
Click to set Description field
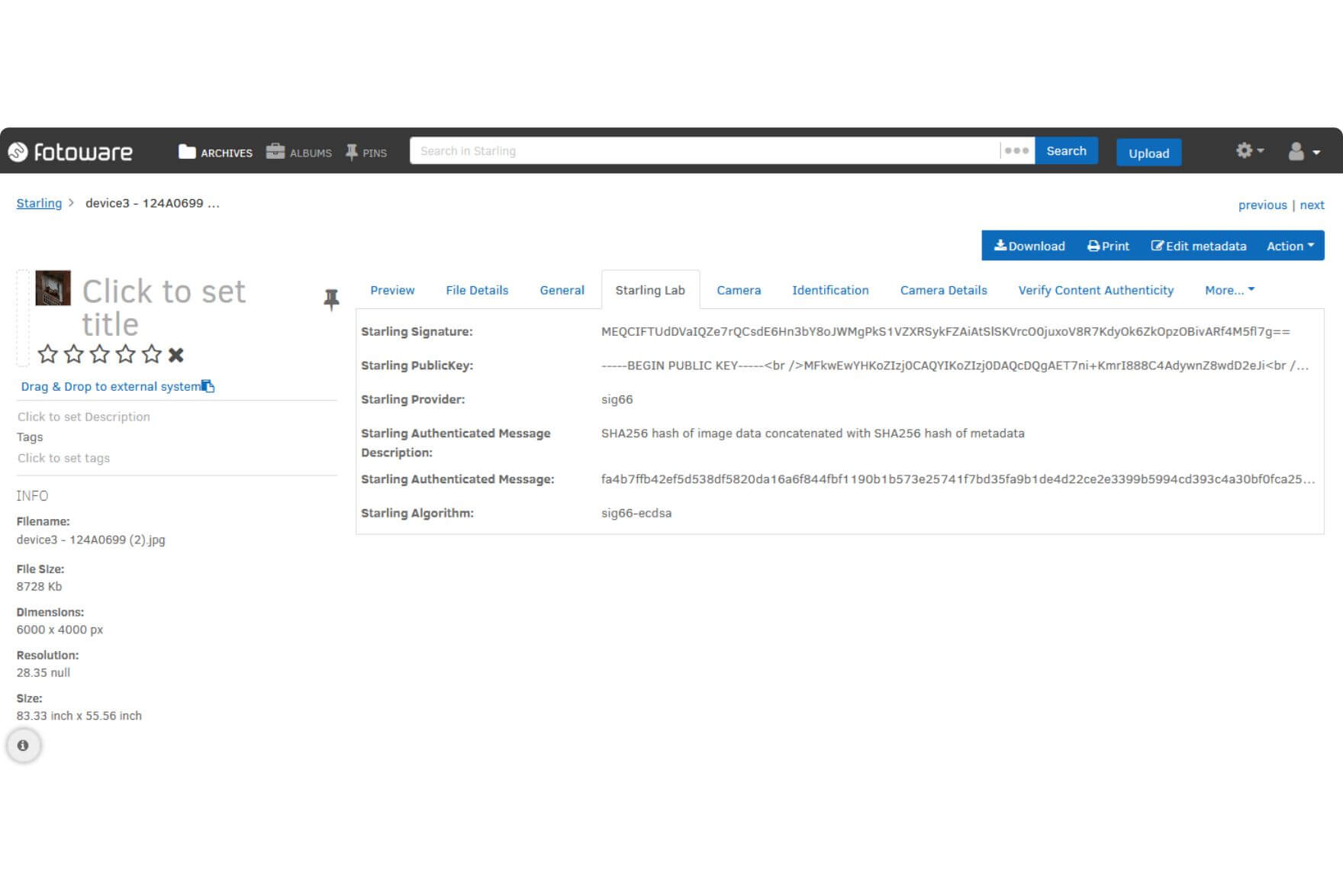[x=84, y=417]
